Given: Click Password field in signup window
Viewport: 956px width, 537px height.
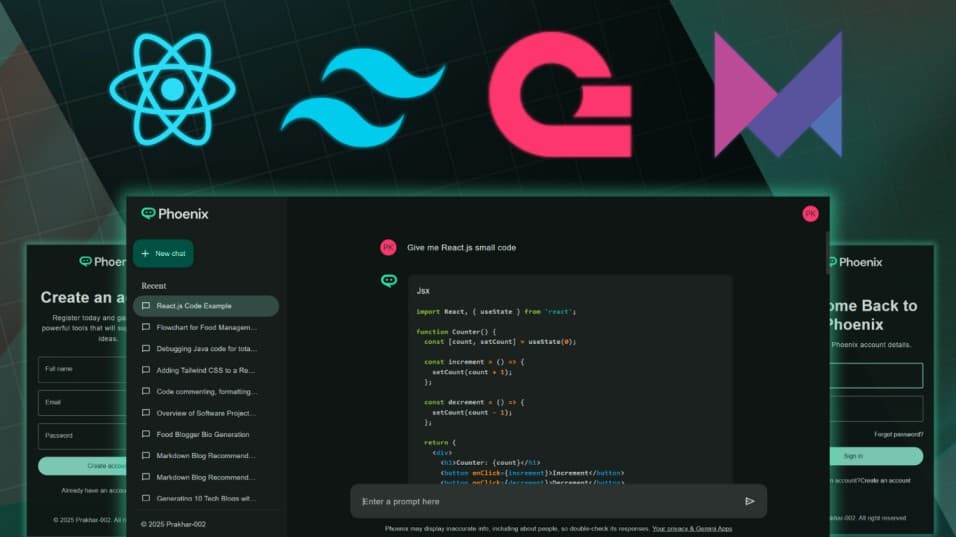Looking at the screenshot, I should point(82,436).
